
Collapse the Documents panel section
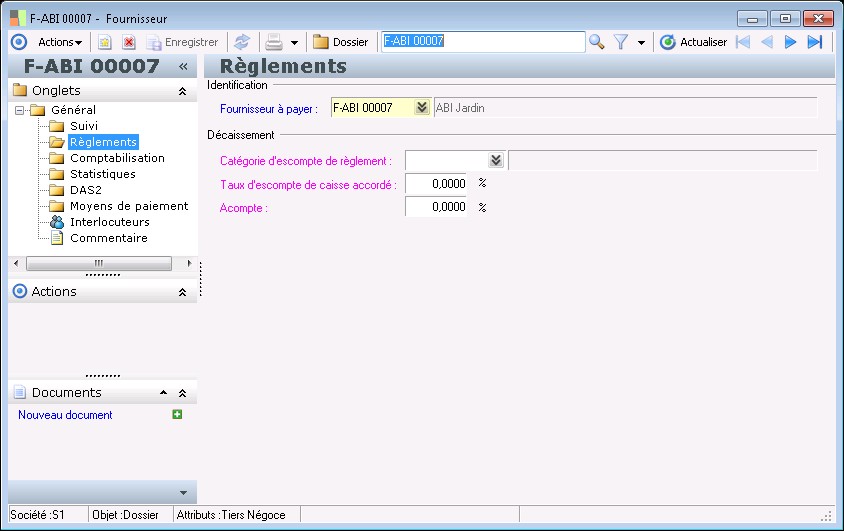tap(182, 393)
